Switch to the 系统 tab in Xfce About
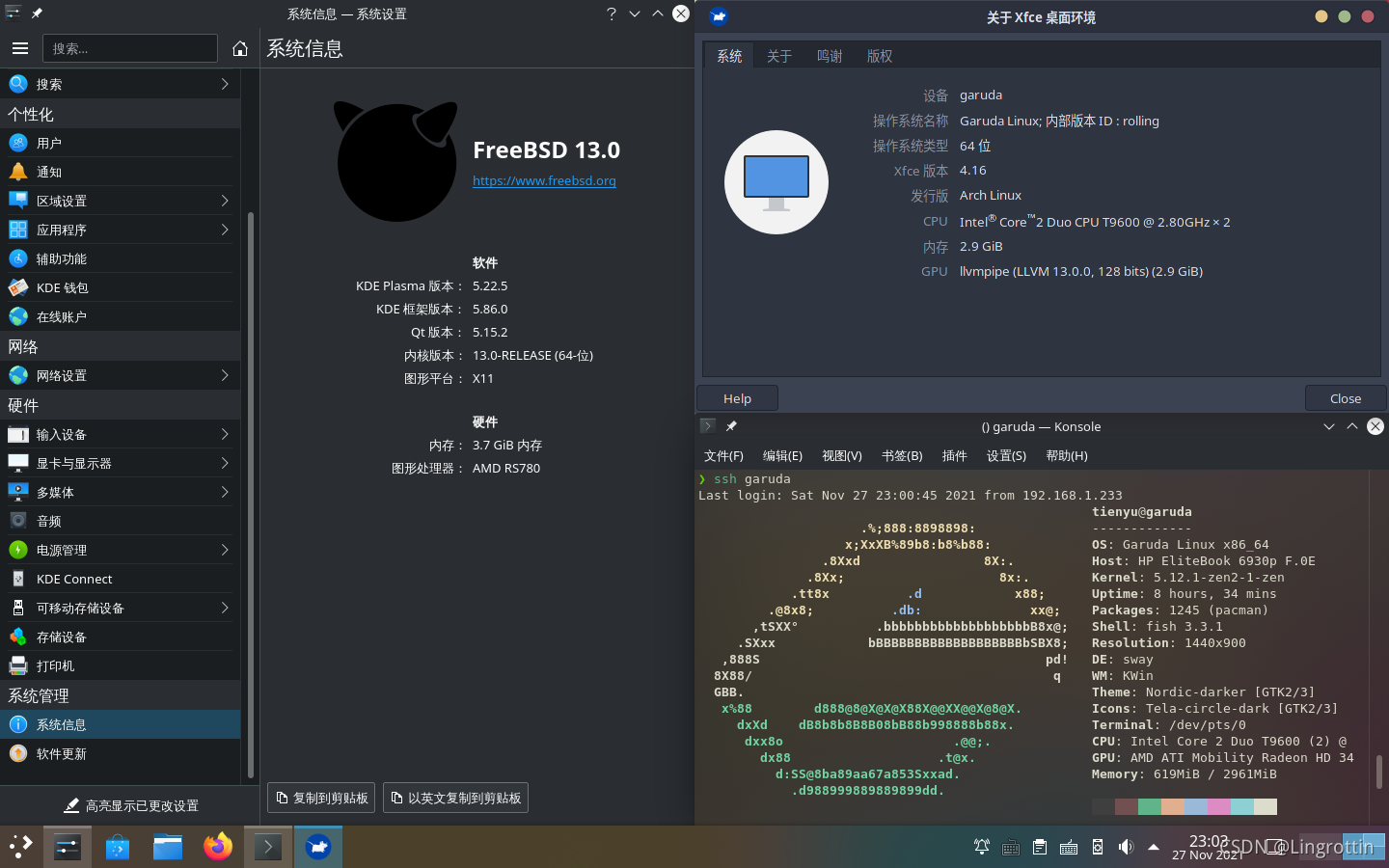Image resolution: width=1389 pixels, height=868 pixels. (729, 56)
